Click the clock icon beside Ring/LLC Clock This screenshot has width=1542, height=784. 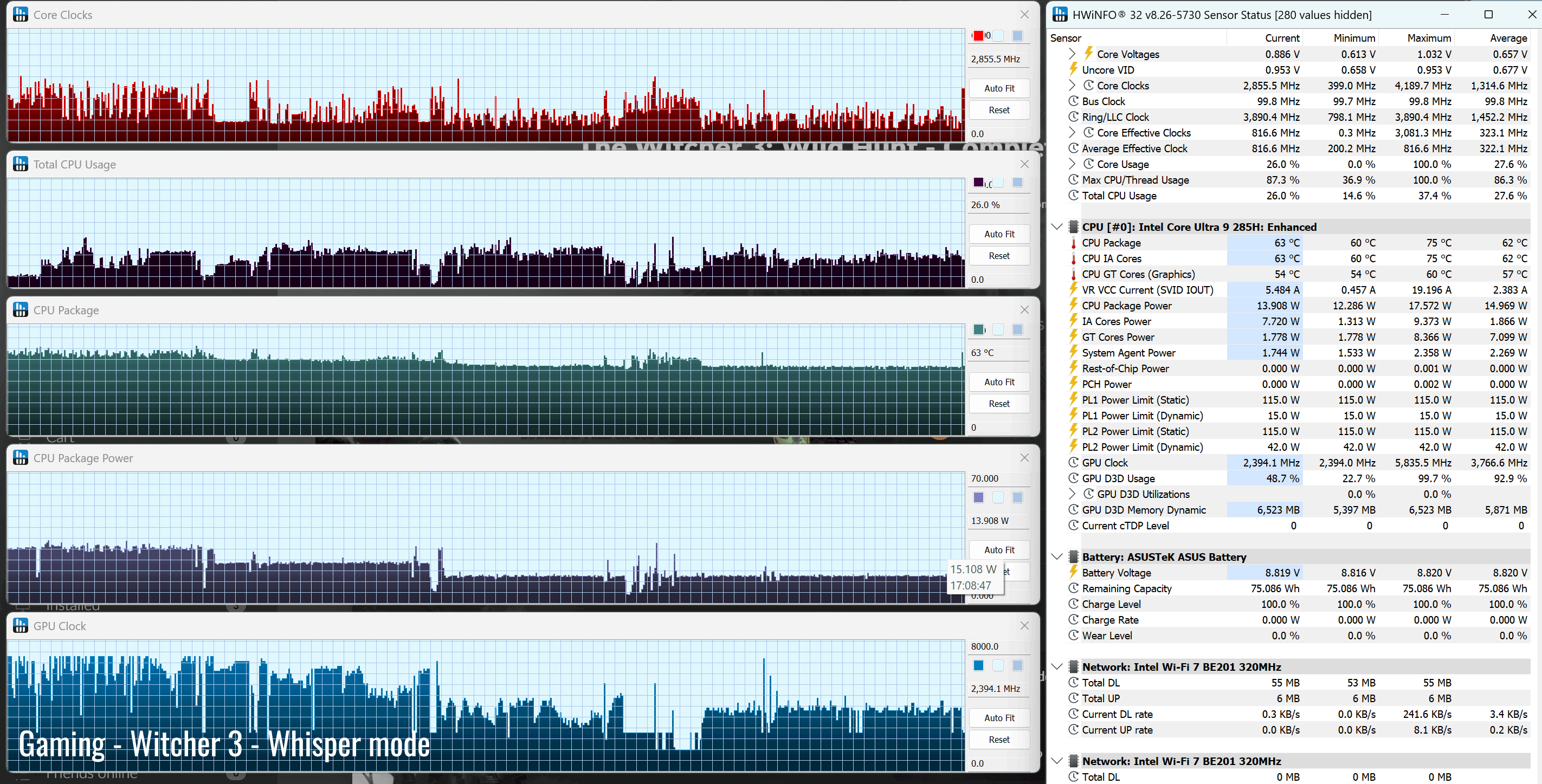click(x=1073, y=116)
